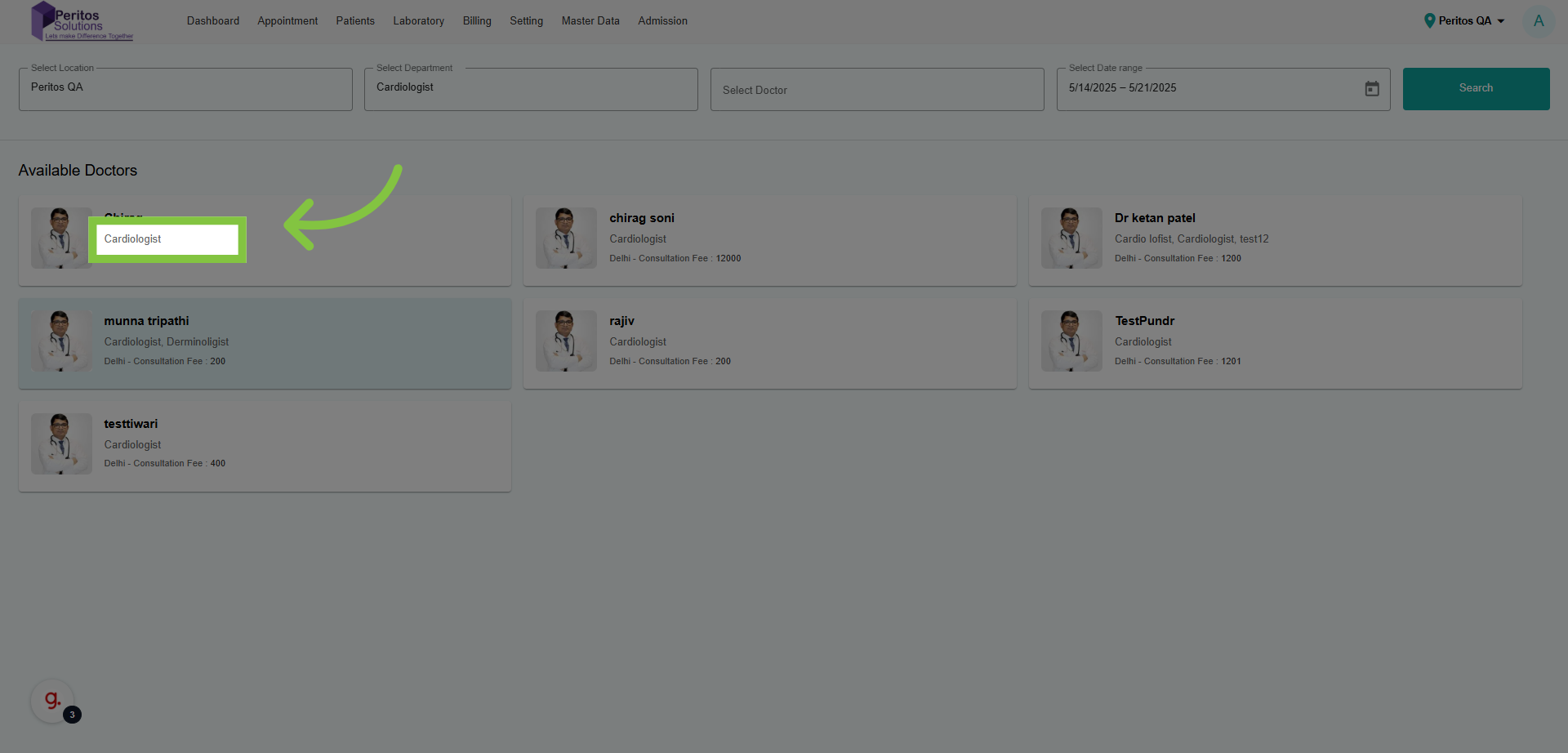Click the doctor name 'Dr ketan patel'
This screenshot has width=1568, height=753.
(x=1155, y=218)
